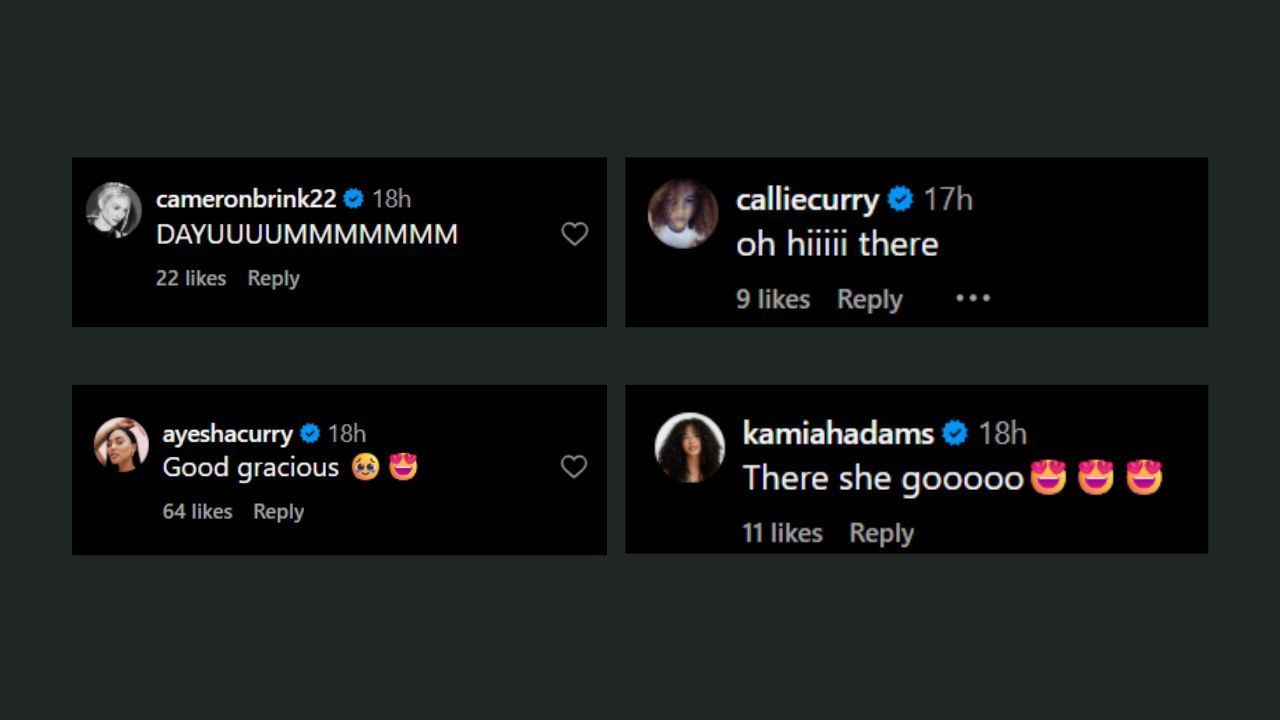Open the cameronbrink22 username link

point(246,199)
